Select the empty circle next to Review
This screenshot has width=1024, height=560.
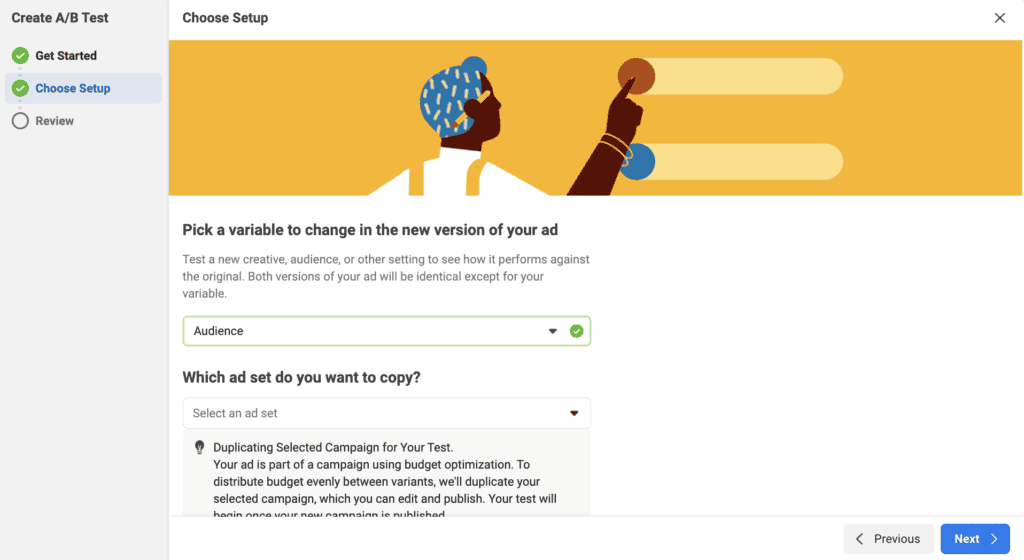point(20,121)
